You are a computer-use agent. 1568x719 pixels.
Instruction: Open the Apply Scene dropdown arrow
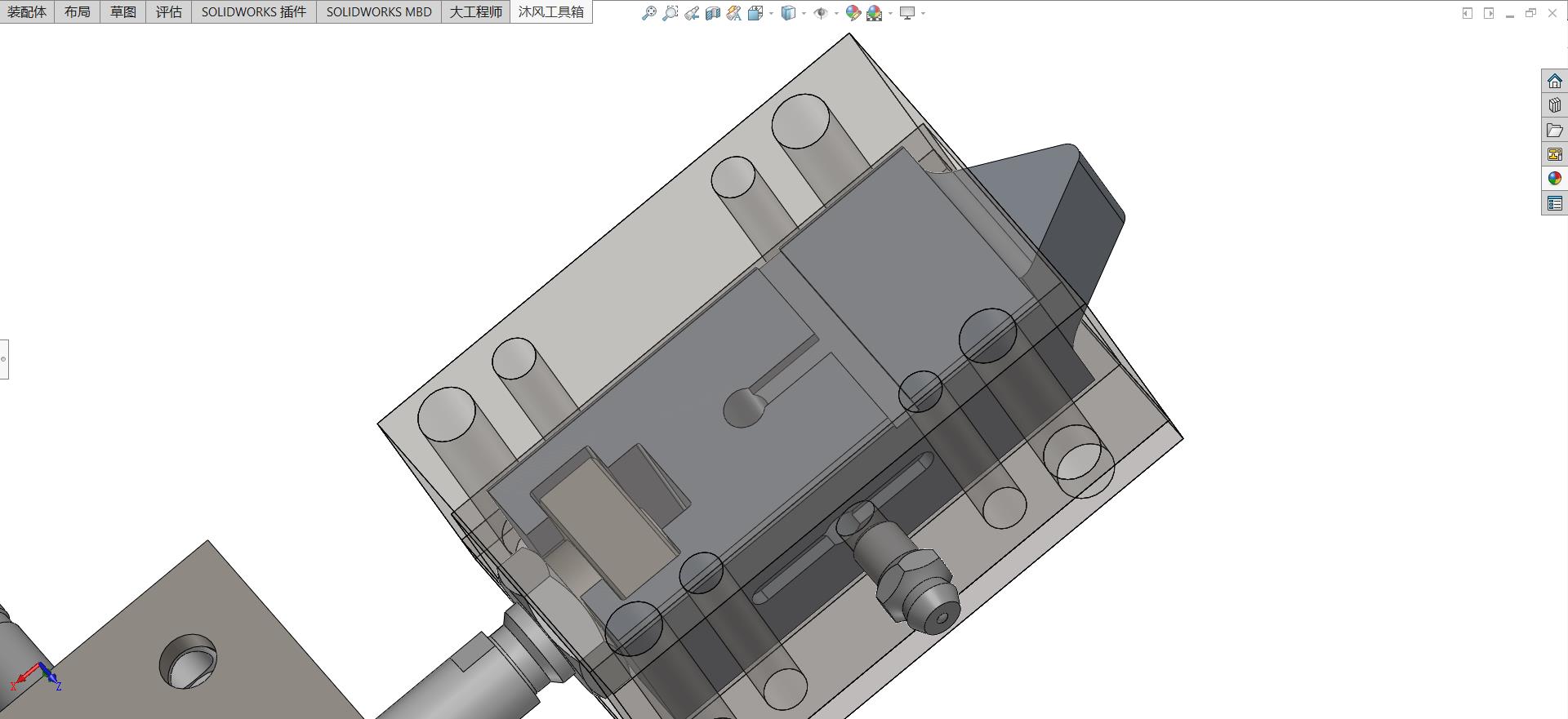890,14
